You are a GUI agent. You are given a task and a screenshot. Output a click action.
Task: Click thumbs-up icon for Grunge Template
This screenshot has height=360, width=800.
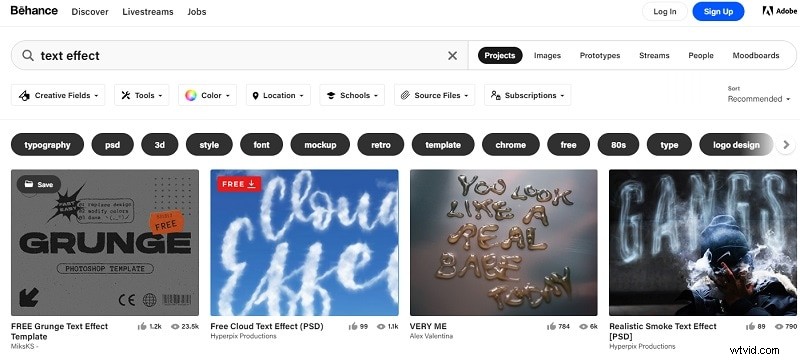(x=142, y=326)
